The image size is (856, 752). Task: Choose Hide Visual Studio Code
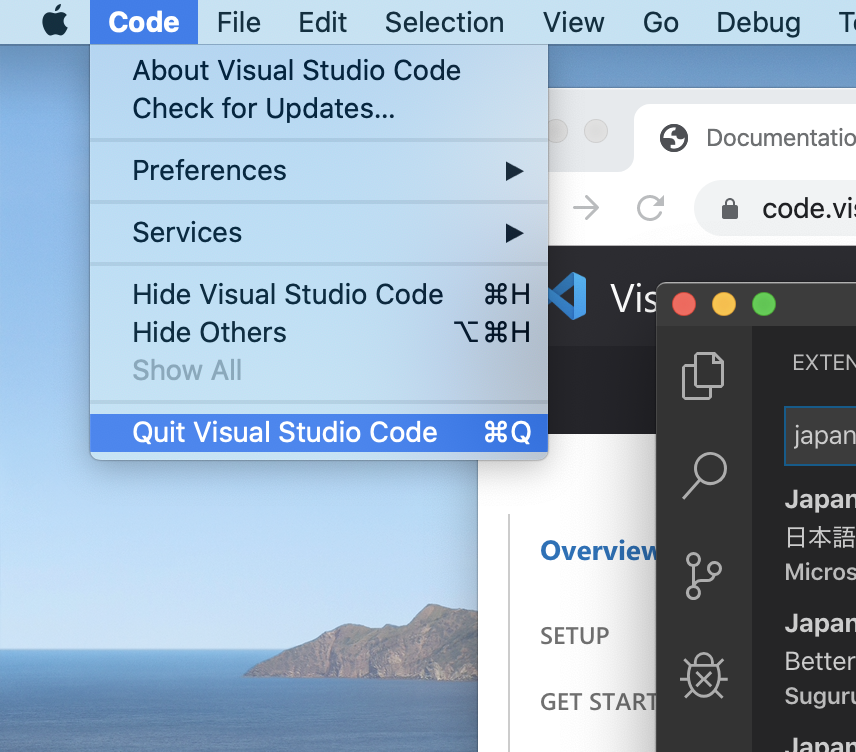coord(288,295)
